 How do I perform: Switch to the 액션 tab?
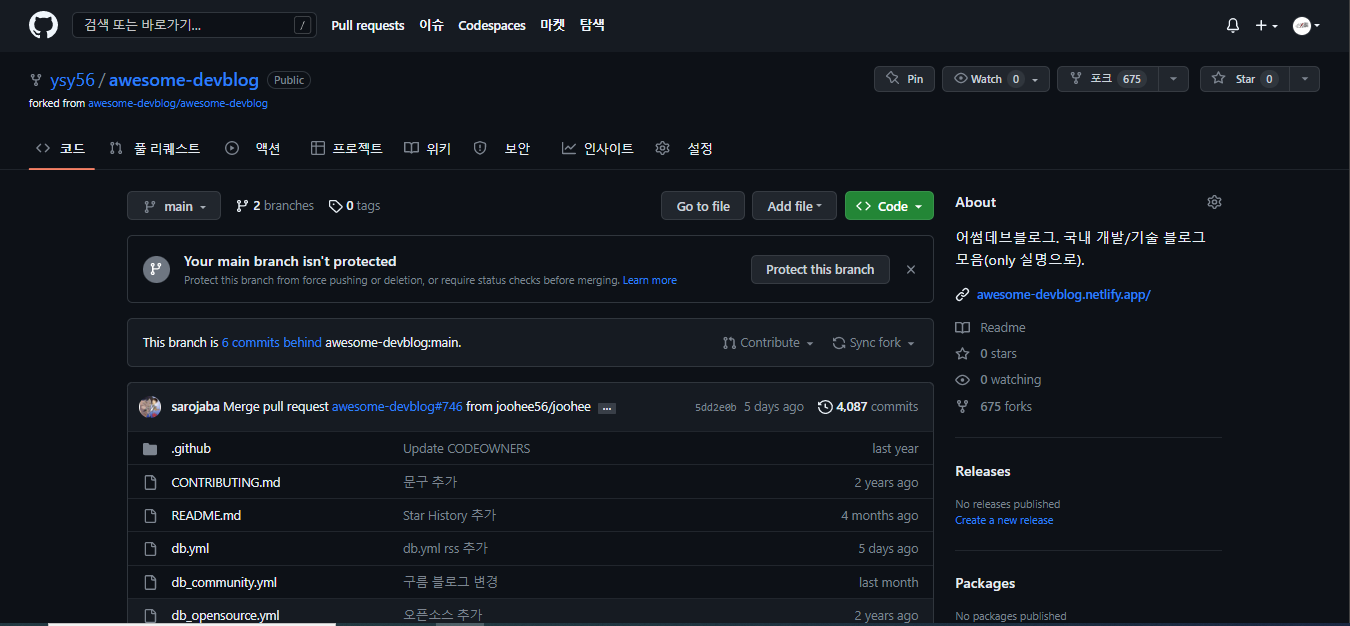coord(254,148)
